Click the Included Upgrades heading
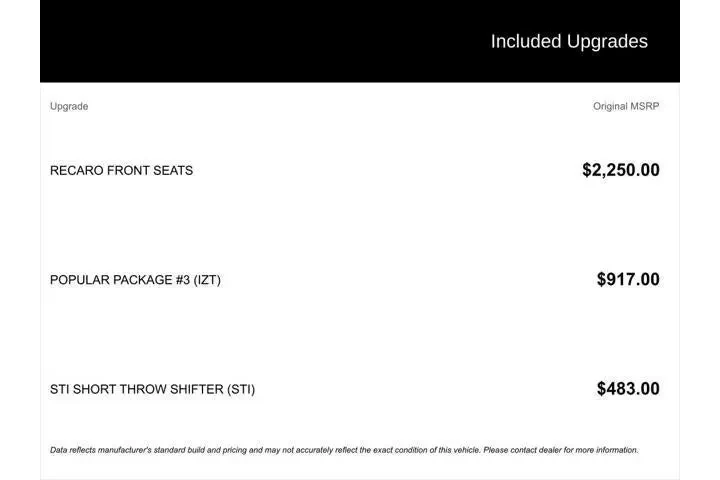The width and height of the screenshot is (720, 480). tap(568, 41)
